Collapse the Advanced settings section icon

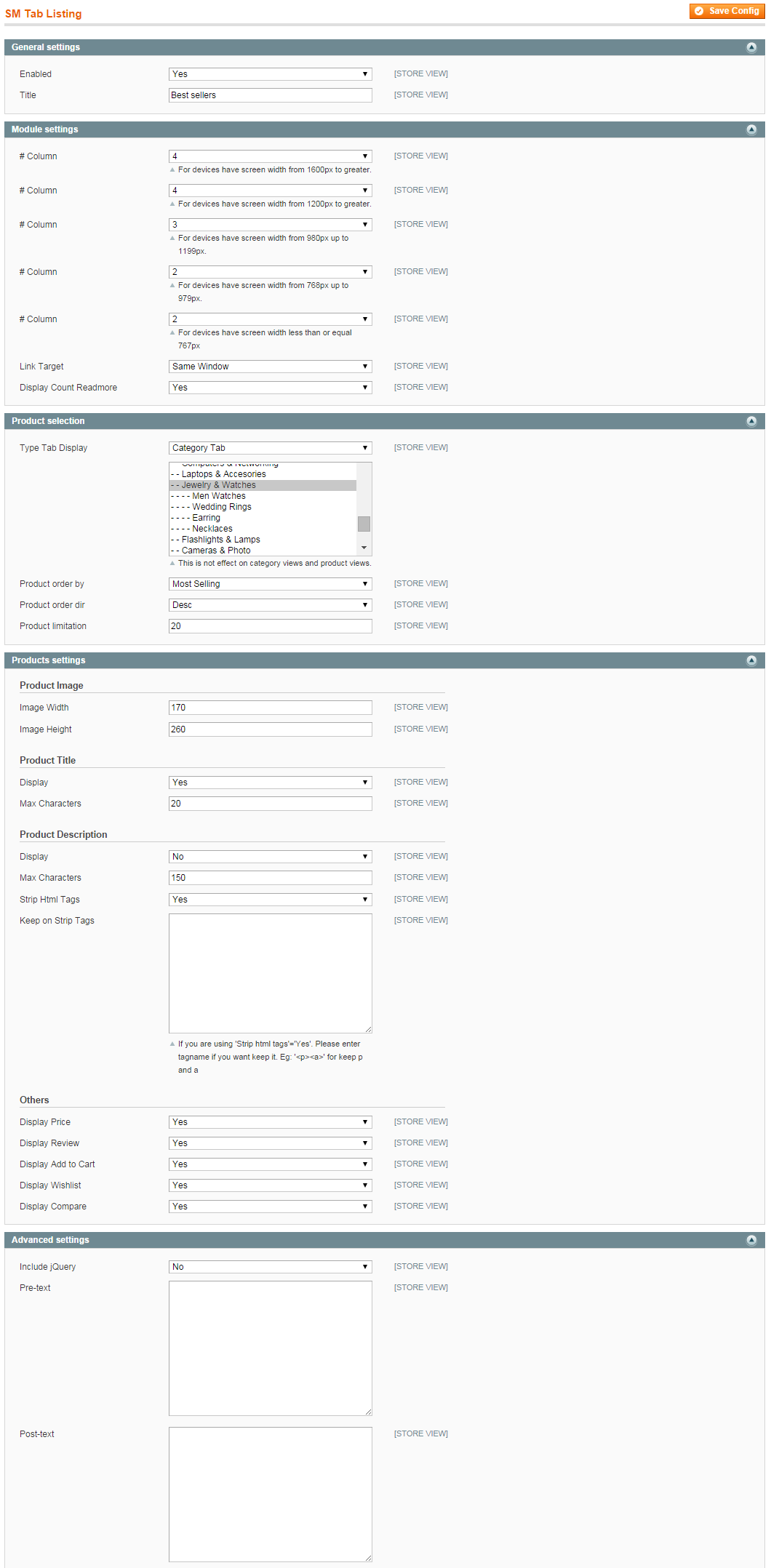coord(751,1240)
